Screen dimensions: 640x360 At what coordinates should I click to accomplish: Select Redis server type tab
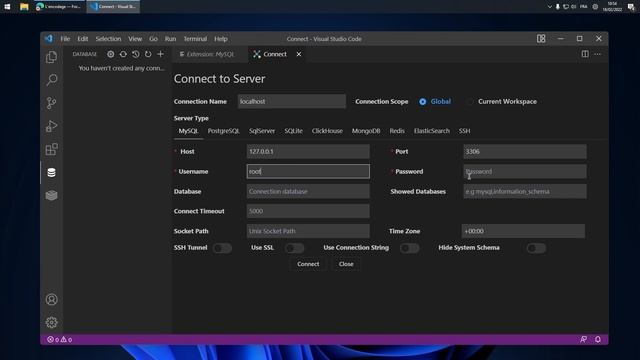(x=397, y=131)
